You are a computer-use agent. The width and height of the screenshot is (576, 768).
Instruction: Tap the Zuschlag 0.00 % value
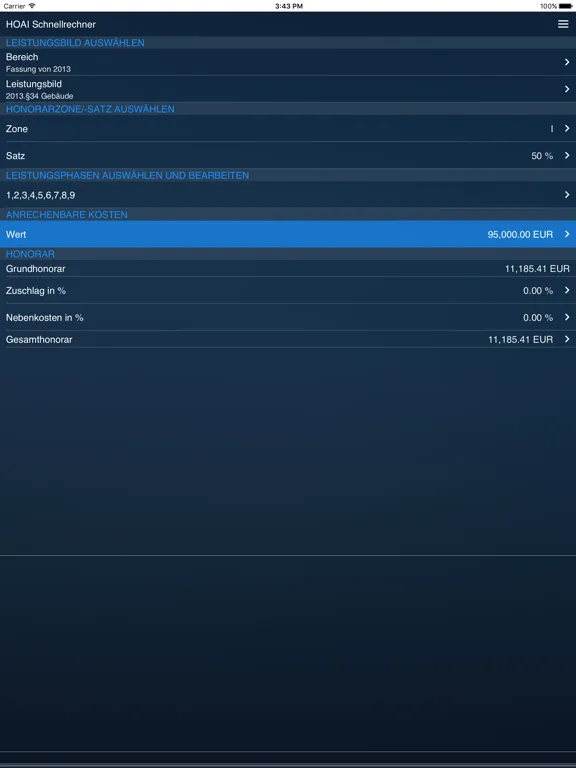tap(538, 290)
